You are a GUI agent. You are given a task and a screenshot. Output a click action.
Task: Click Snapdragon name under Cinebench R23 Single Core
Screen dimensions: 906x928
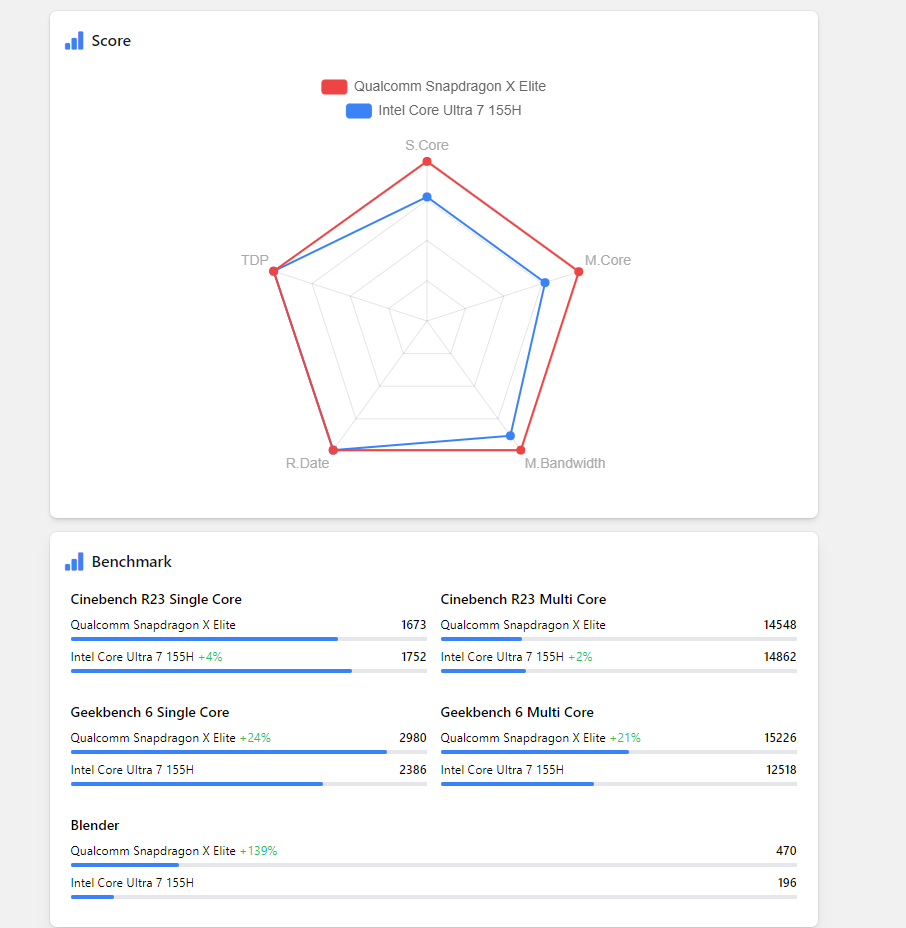[x=153, y=625]
